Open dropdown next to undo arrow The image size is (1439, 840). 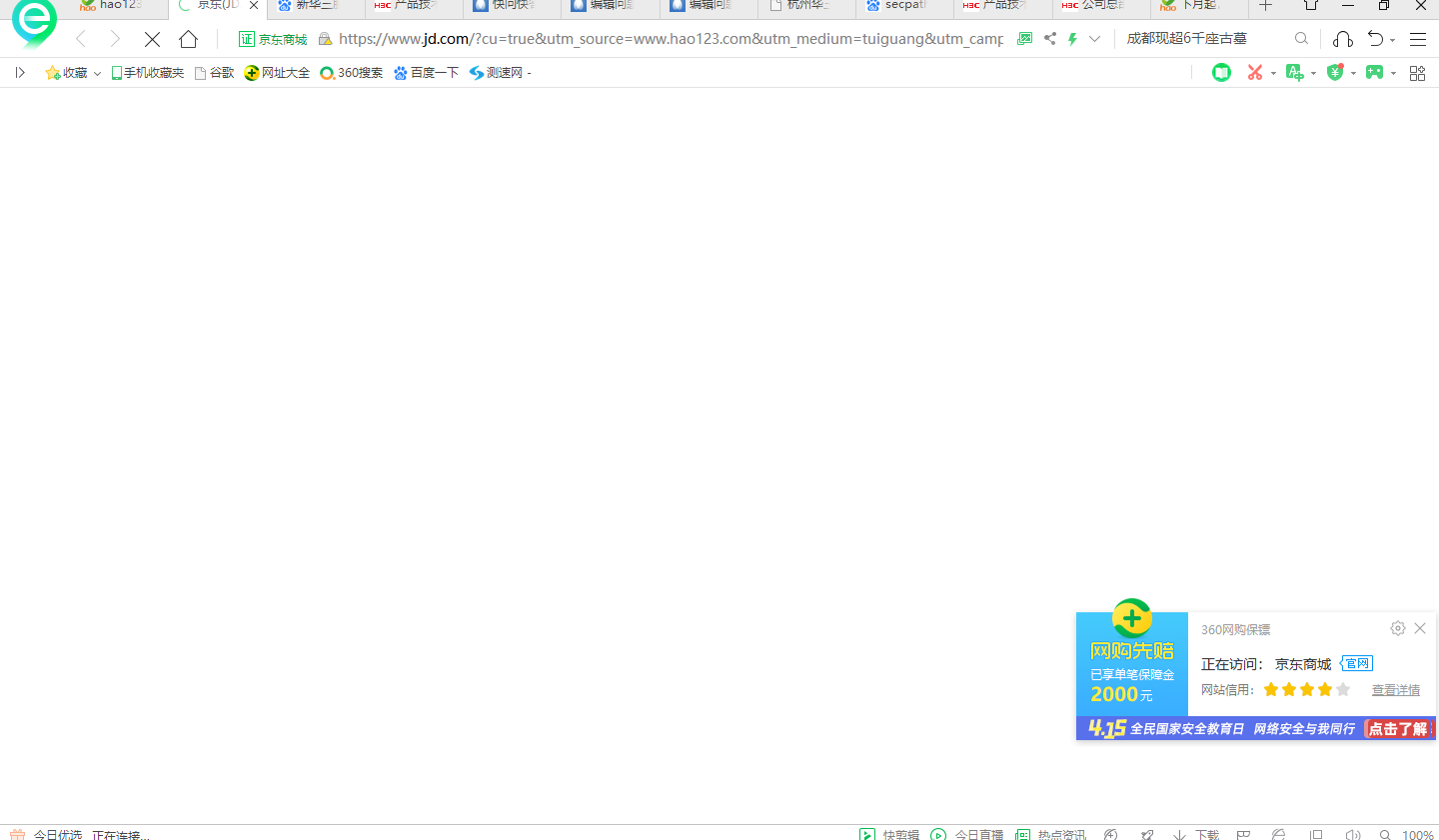pos(1393,41)
